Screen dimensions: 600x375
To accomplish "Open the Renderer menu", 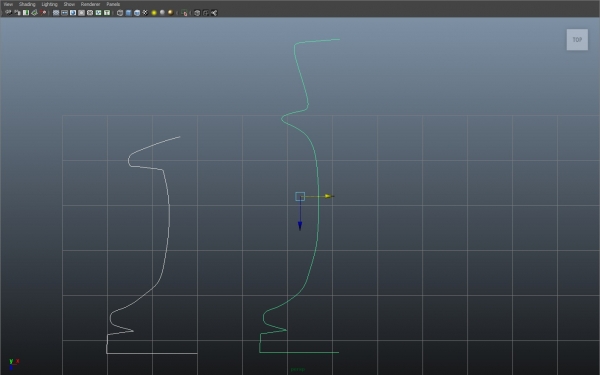I will click(x=90, y=4).
